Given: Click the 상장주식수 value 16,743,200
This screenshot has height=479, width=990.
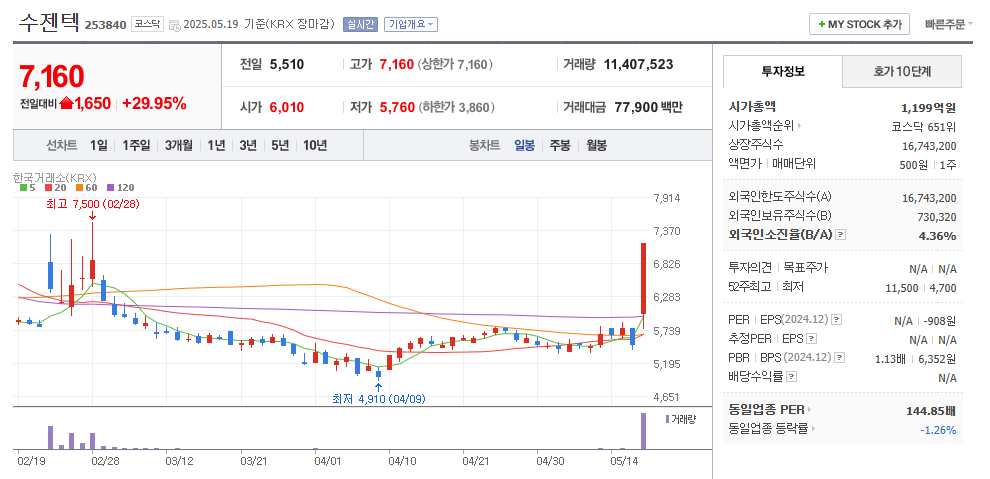Looking at the screenshot, I should (929, 146).
